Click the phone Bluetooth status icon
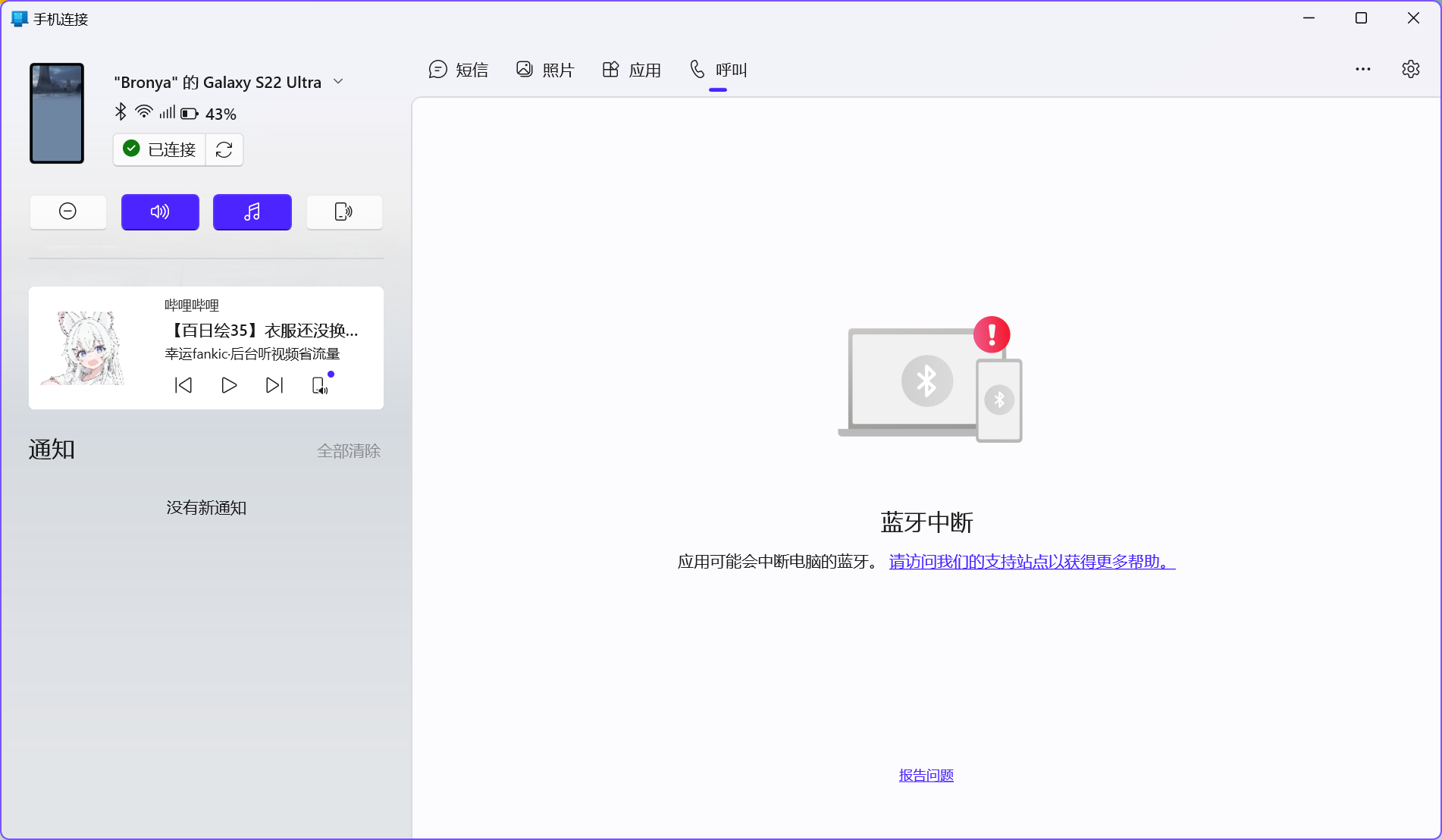Viewport: 1442px width, 840px height. [x=121, y=112]
